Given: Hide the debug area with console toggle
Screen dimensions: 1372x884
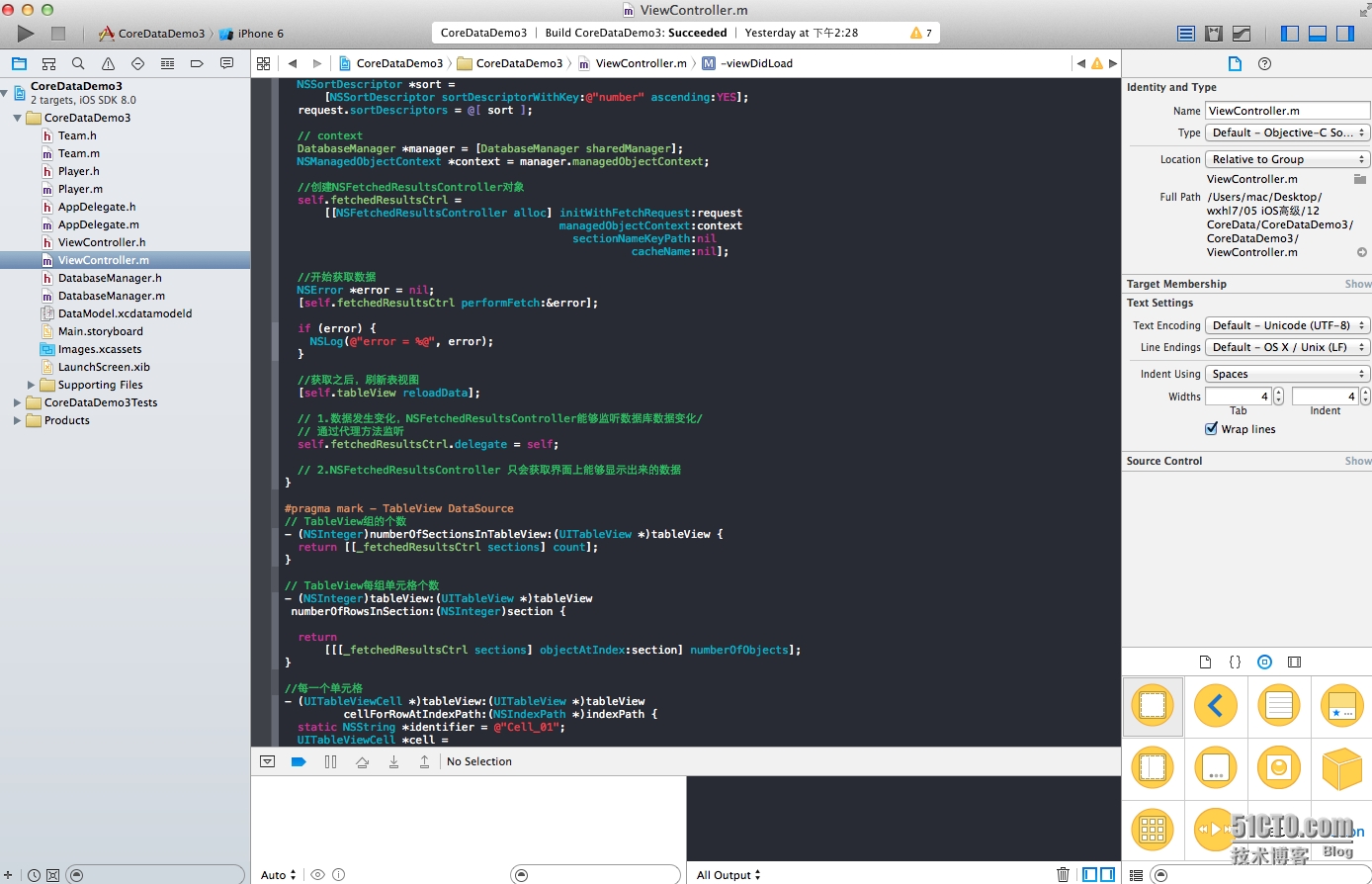Looking at the screenshot, I should point(267,761).
